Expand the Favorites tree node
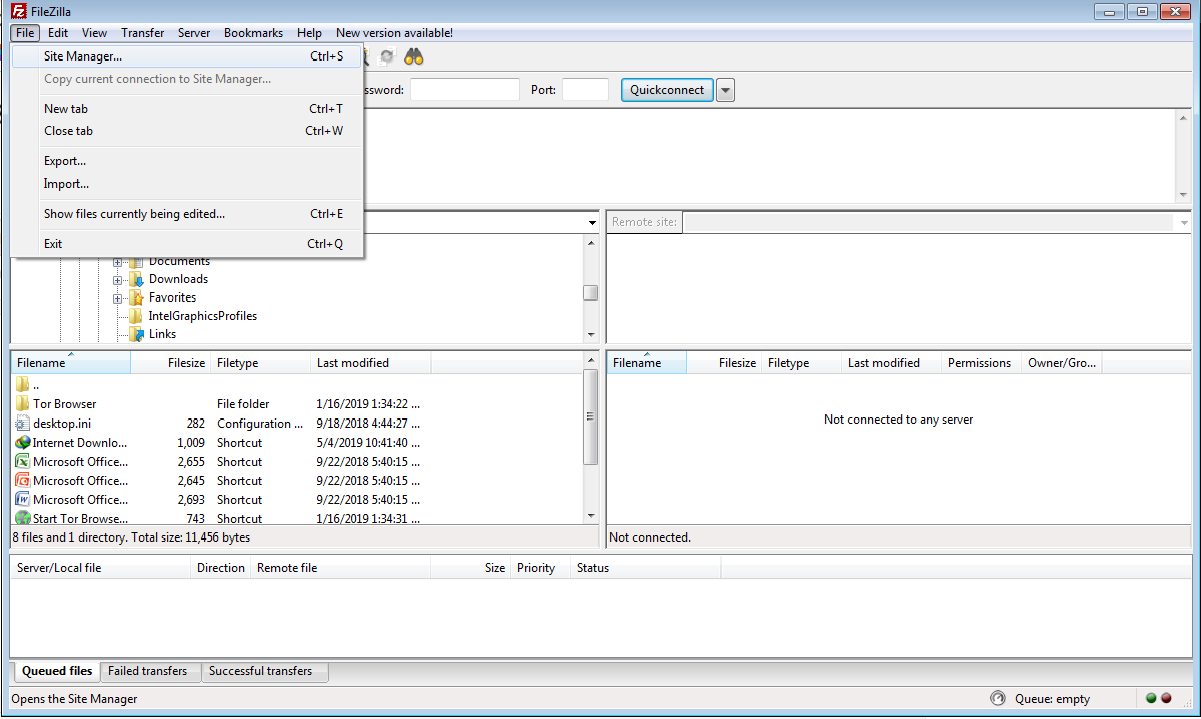 [x=118, y=298]
